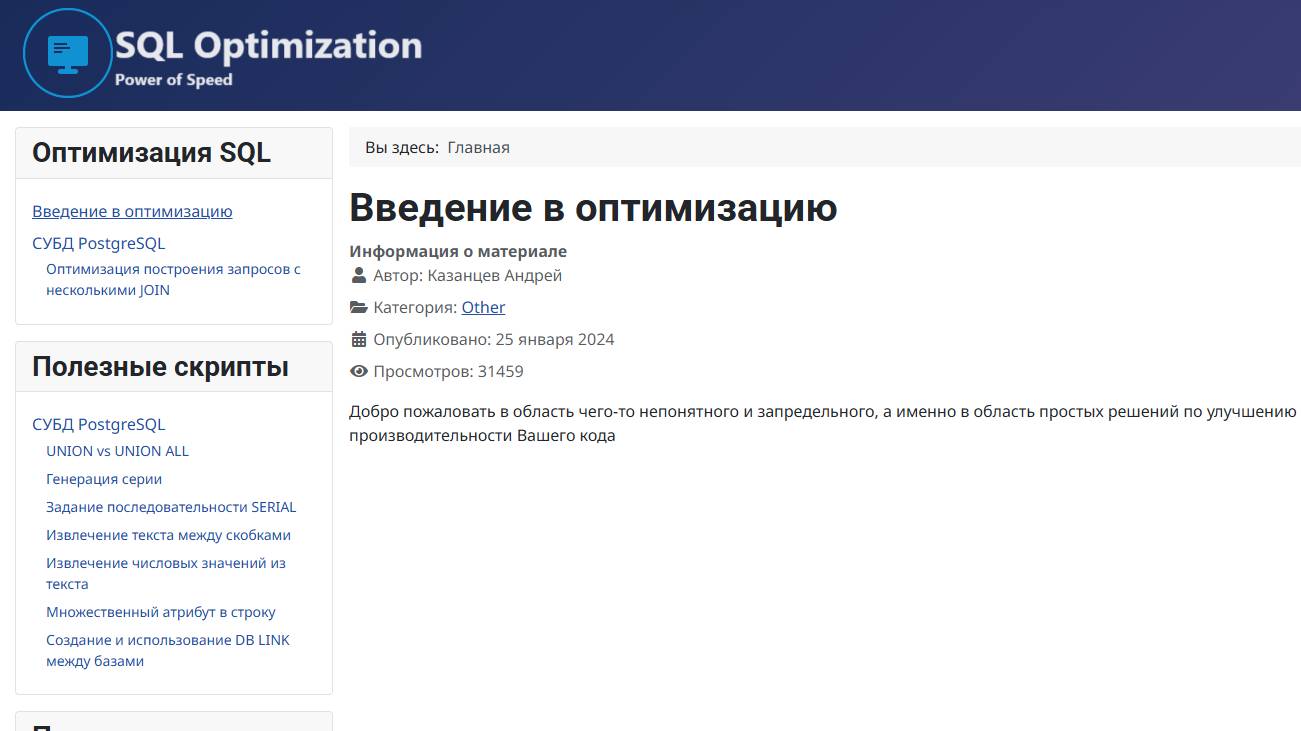This screenshot has width=1301, height=731.
Task: Open the SQL Optimization site title
Action: pos(268,45)
